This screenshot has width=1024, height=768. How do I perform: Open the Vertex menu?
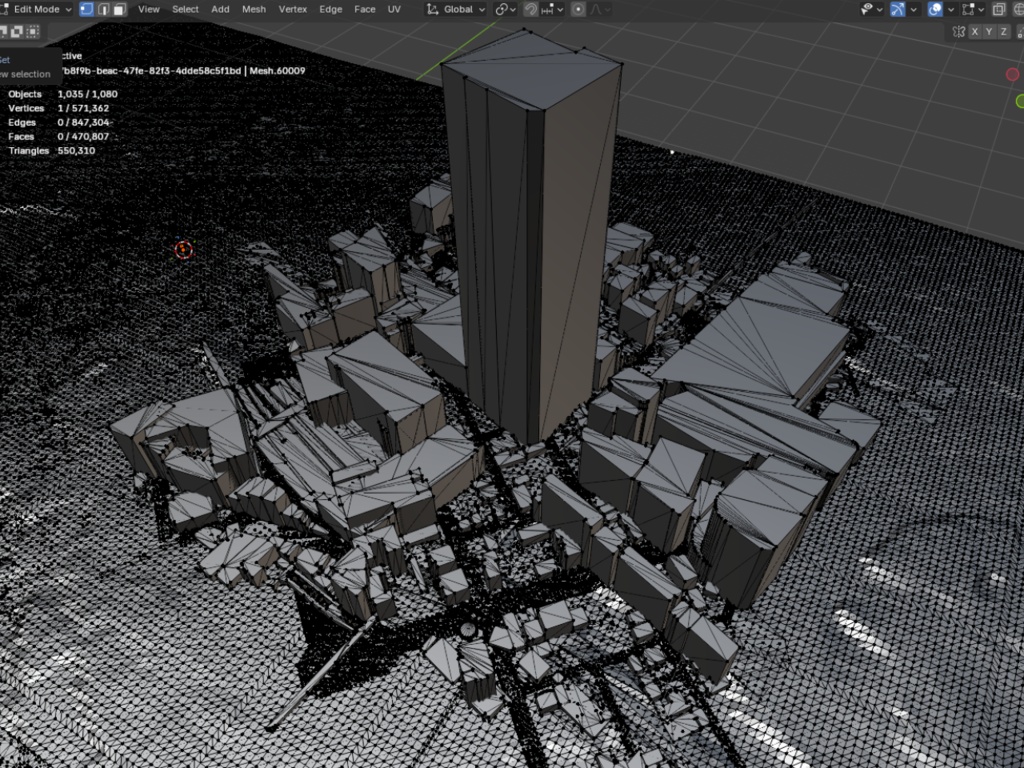point(293,9)
